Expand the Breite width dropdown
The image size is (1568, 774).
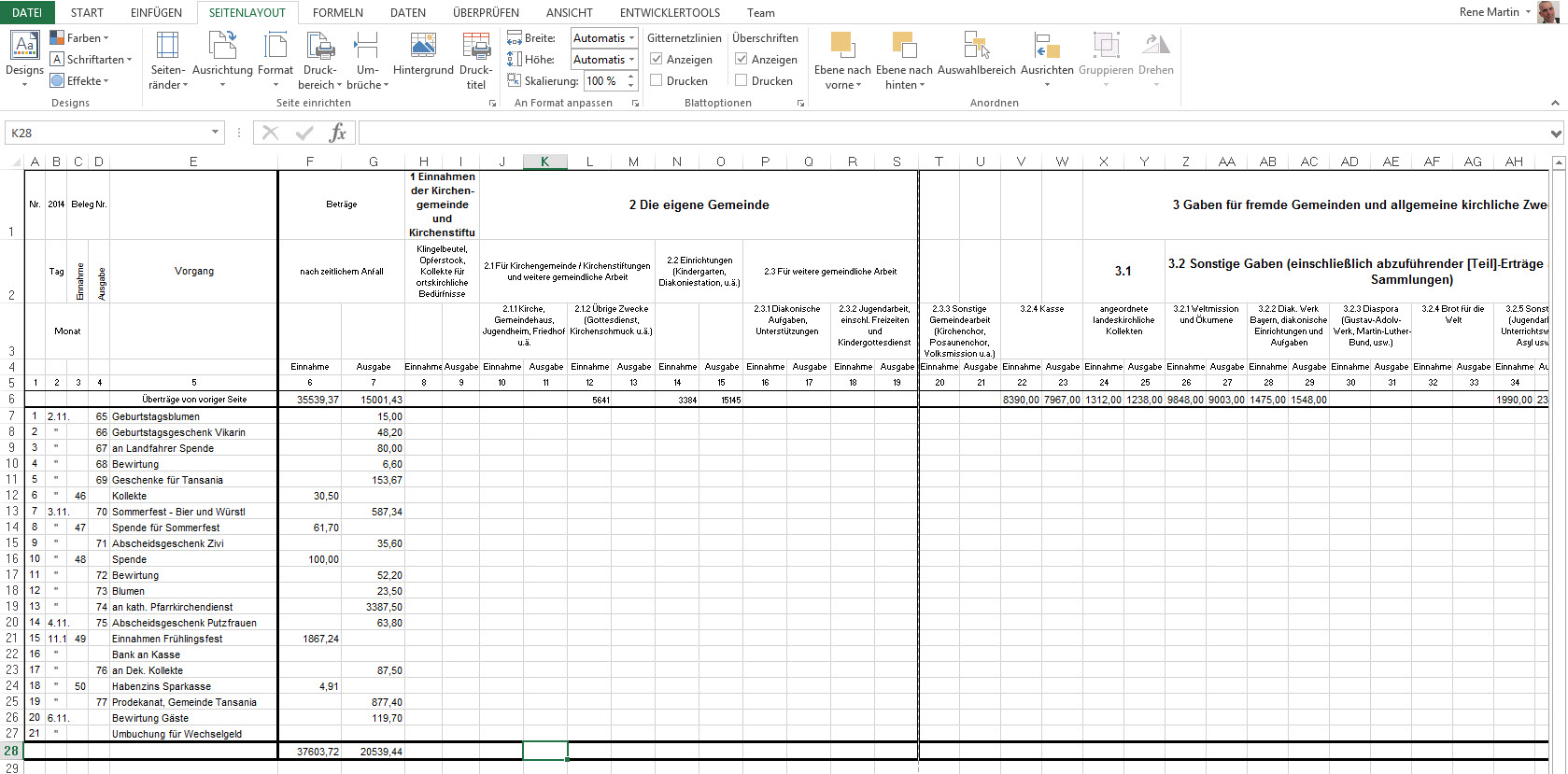pos(632,38)
